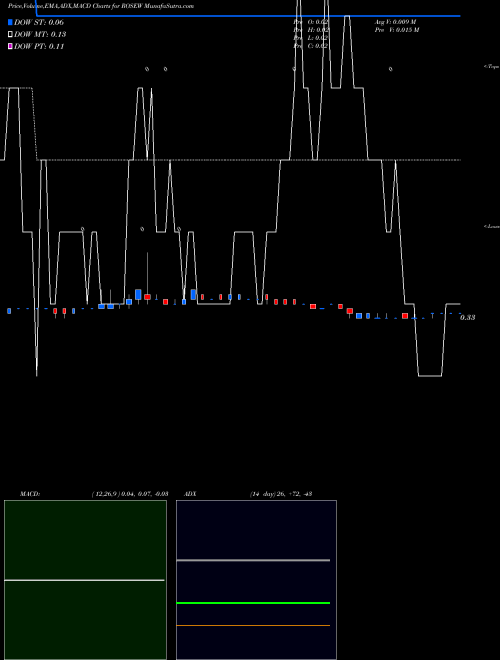The height and width of the screenshot is (660, 500).
Task: Select the 'DOW ST: 0.06' legend text
Action: (39, 22)
